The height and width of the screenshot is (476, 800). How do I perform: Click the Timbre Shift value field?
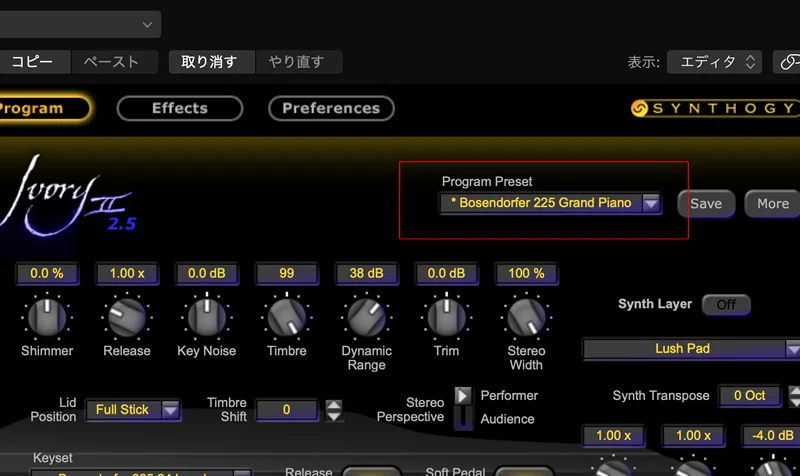(x=287, y=410)
